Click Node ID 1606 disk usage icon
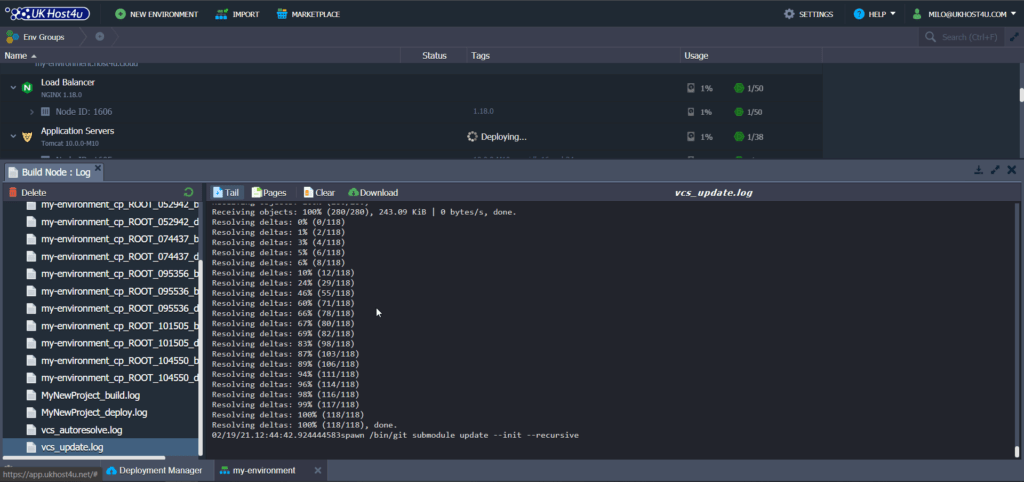Viewport: 1024px width, 482px height. pyautogui.click(x=691, y=112)
